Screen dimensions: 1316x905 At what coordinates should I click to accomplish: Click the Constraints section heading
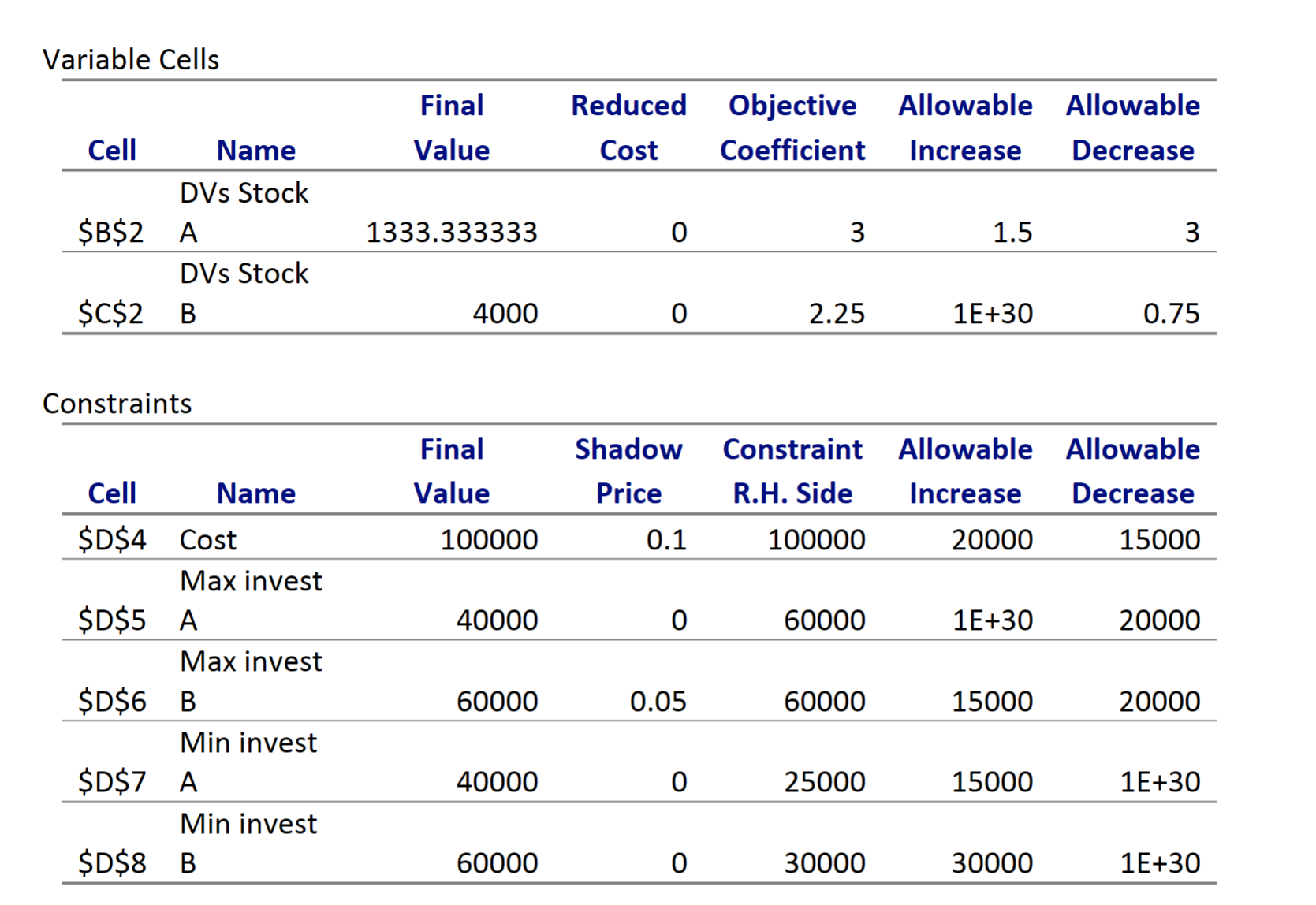(117, 403)
